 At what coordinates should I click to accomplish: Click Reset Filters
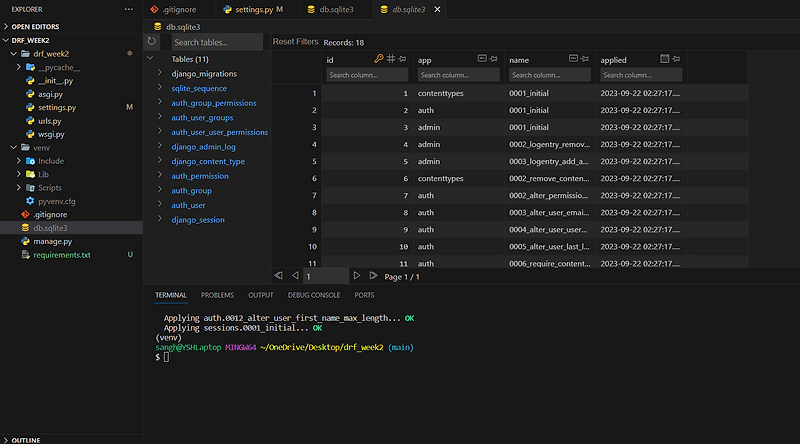[x=295, y=42]
